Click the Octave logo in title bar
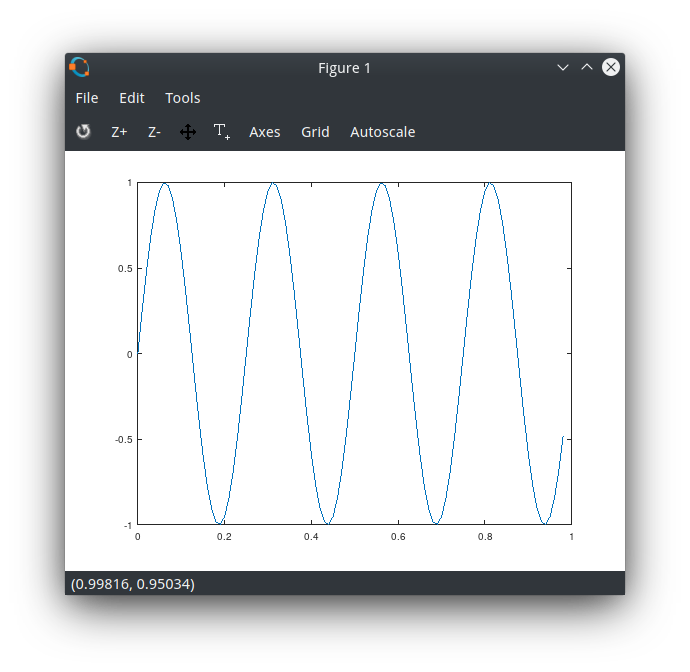 pos(80,68)
